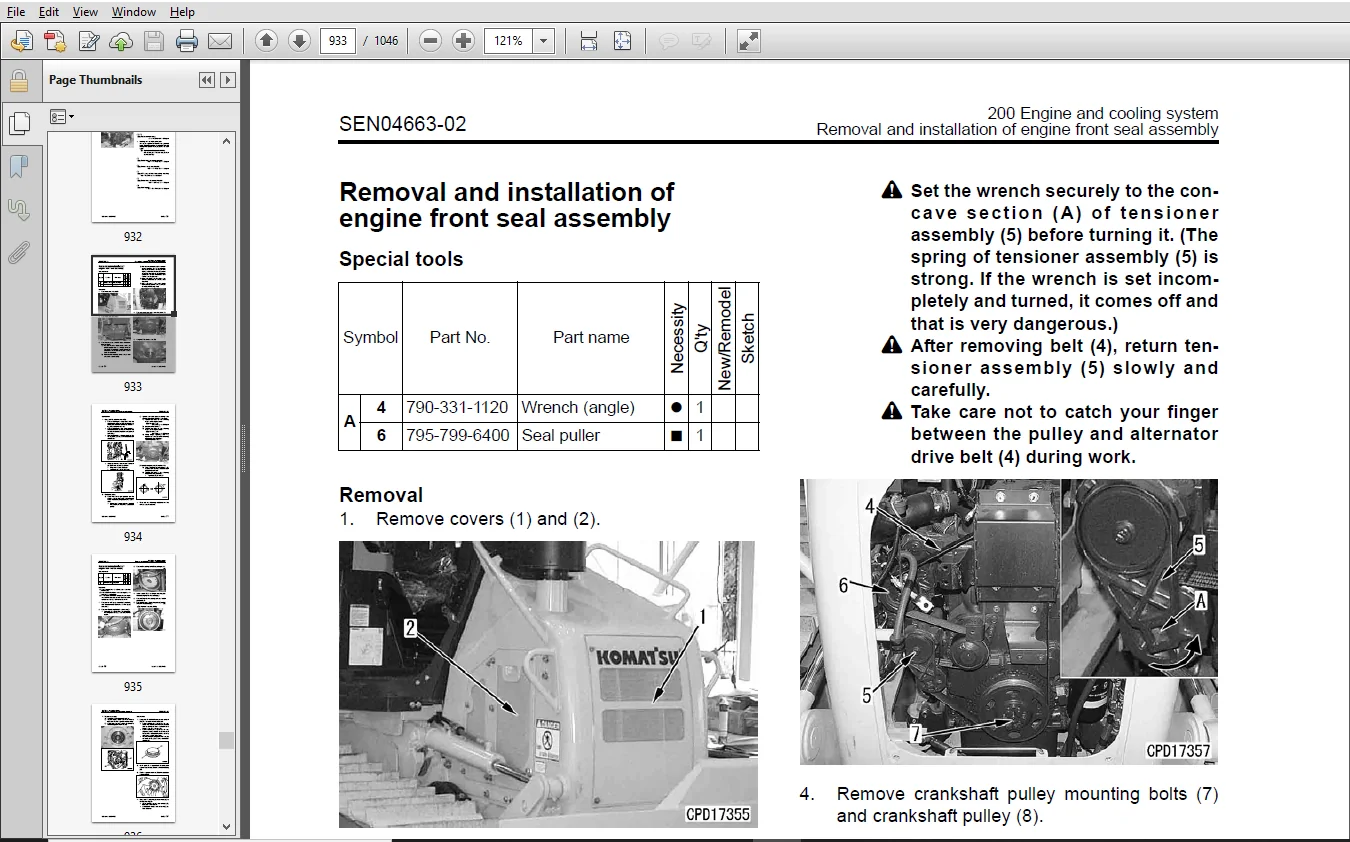Open the thumbnails options dropdown menu
The width and height of the screenshot is (1350, 842).
point(62,117)
